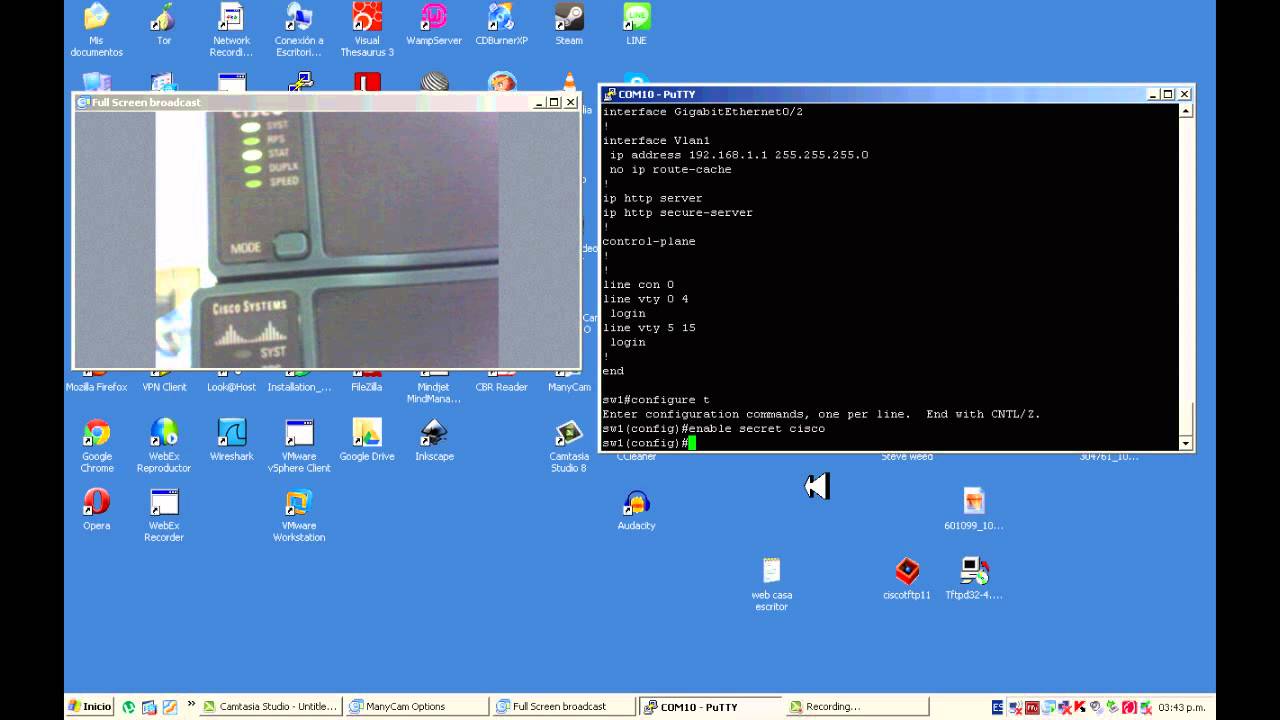Screen dimensions: 1280x720
Task: Click the Full Screen broadcast title icon
Action: (x=84, y=102)
